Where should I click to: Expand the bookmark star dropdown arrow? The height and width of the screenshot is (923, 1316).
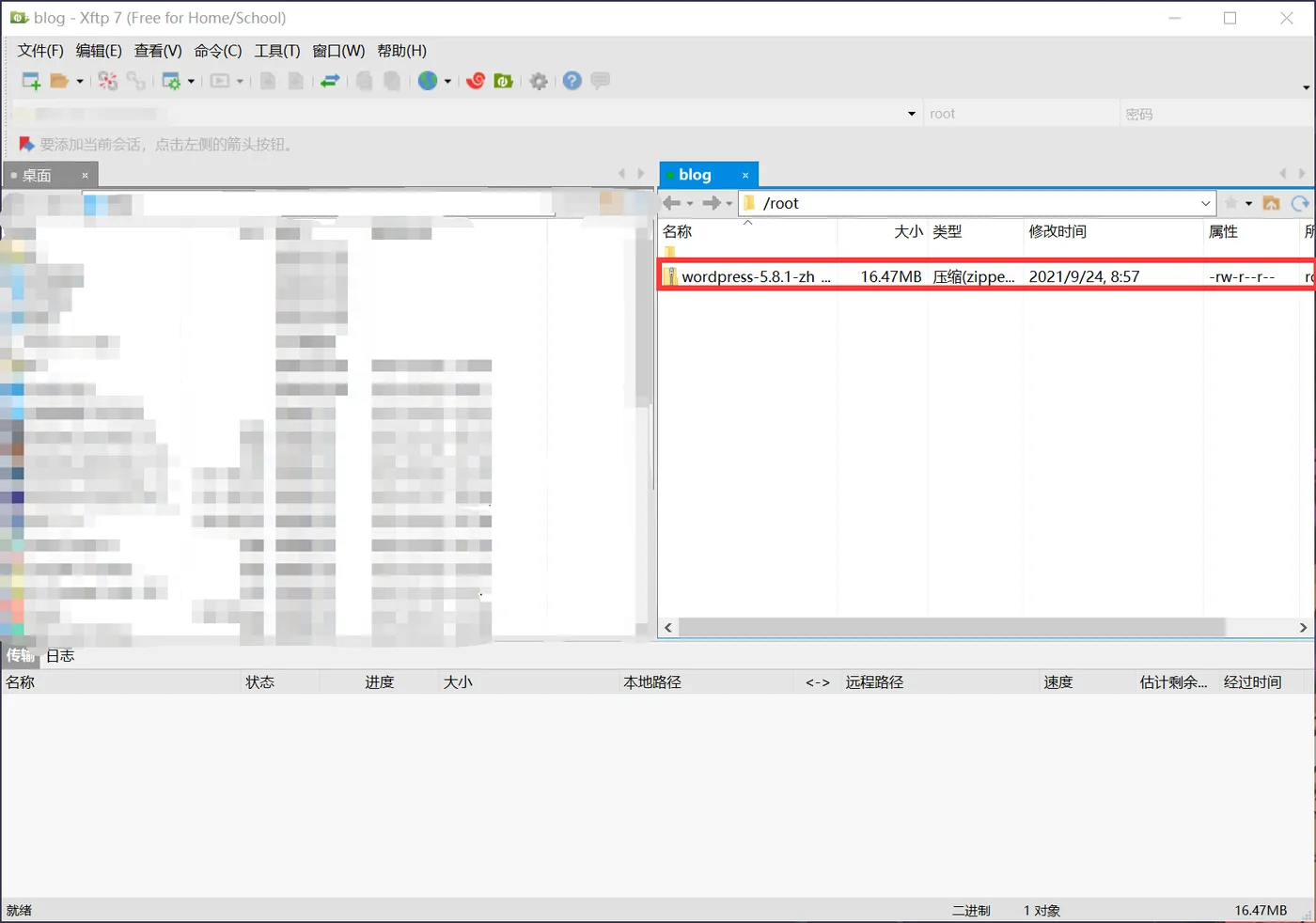pyautogui.click(x=1249, y=204)
